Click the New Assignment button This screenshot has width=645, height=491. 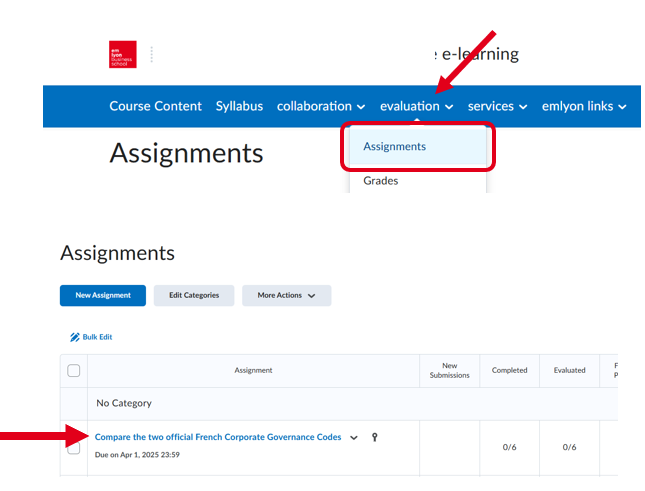click(x=103, y=296)
